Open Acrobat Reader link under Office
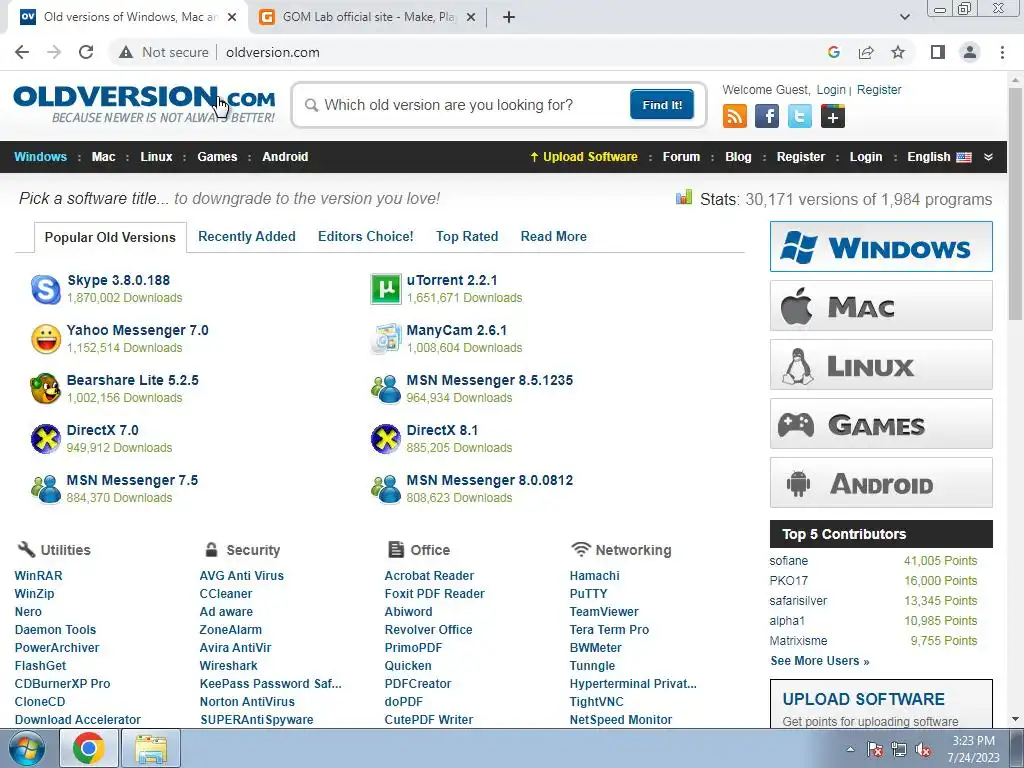The width and height of the screenshot is (1024, 768). click(x=429, y=575)
